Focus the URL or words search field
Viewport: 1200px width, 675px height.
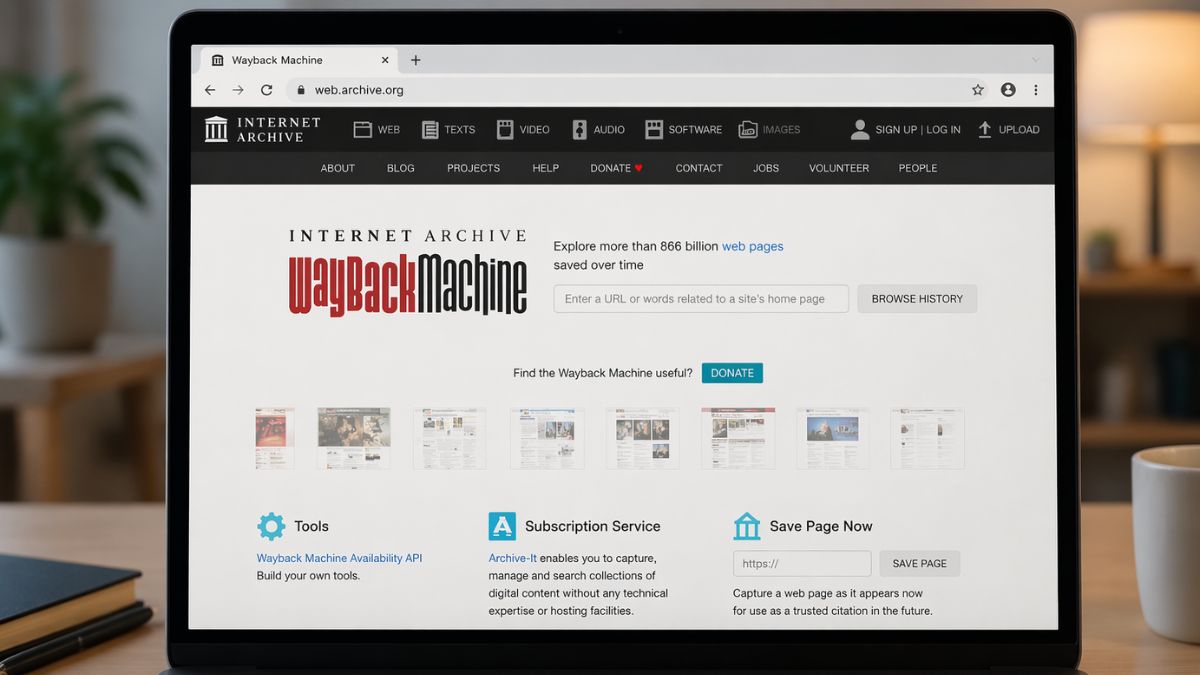click(x=701, y=299)
